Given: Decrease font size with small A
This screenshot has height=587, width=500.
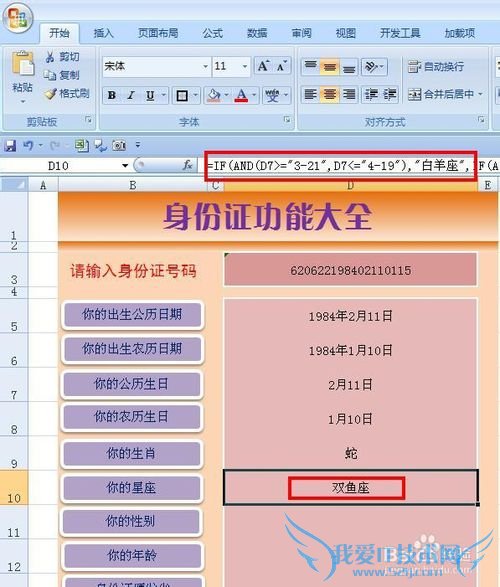Looking at the screenshot, I should tap(281, 66).
